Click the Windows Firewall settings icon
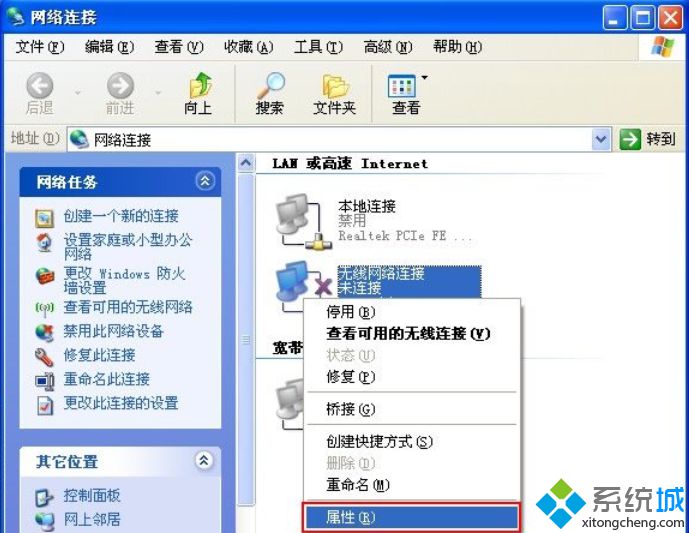This screenshot has width=689, height=533. tap(44, 277)
